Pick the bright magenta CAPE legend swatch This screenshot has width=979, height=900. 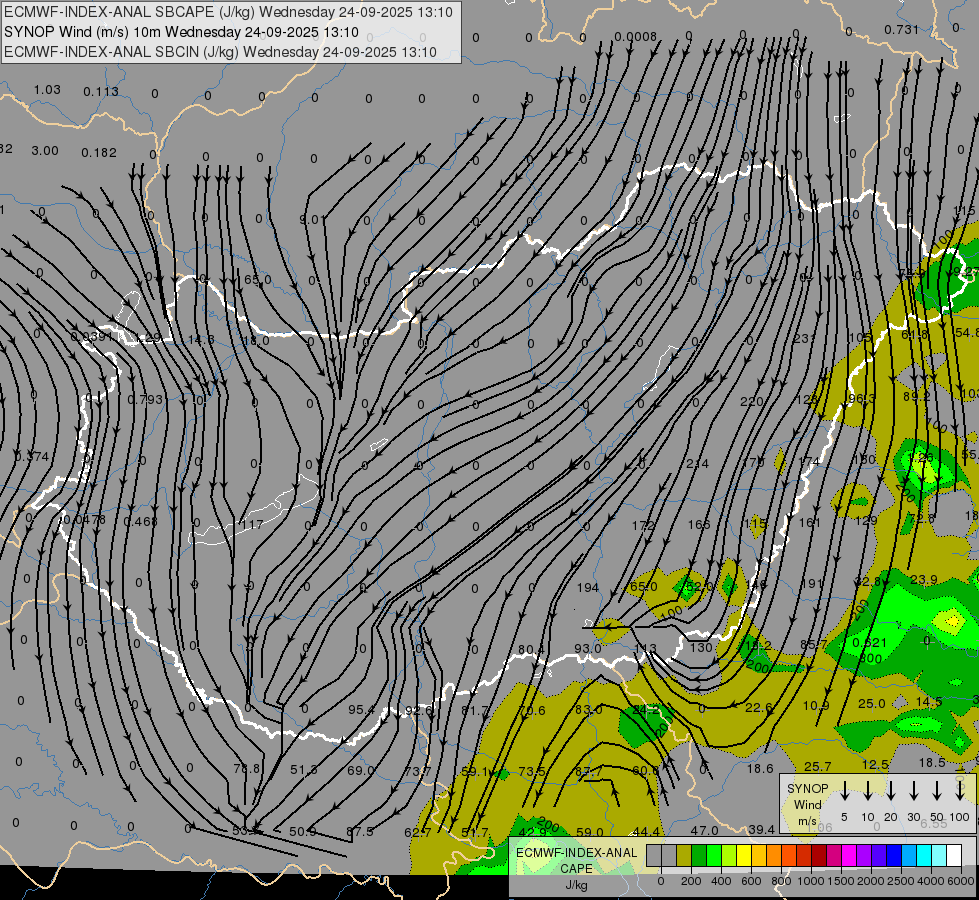pos(849,856)
